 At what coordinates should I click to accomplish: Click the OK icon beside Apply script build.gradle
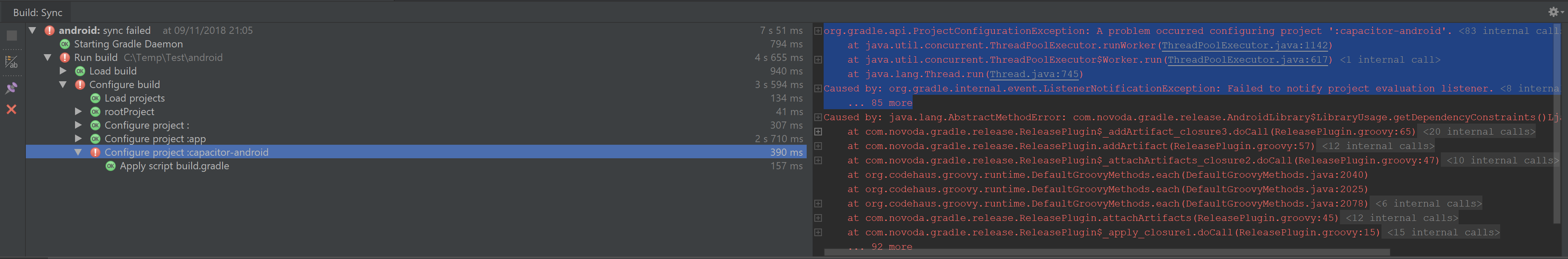111,166
